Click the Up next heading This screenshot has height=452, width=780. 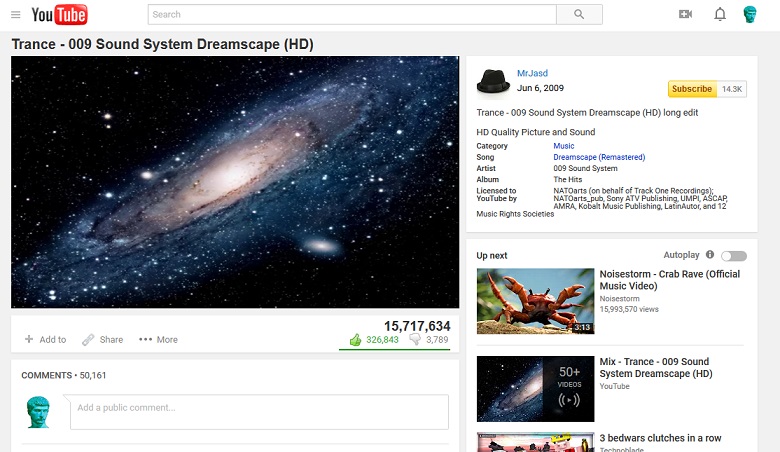491,256
